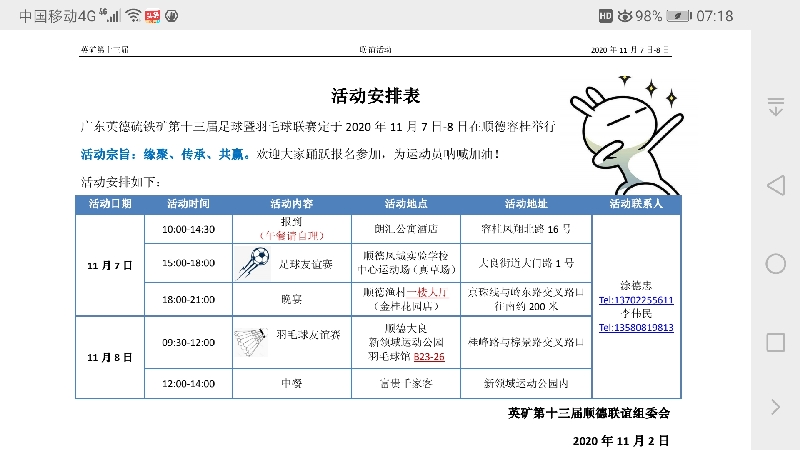This screenshot has height=450, width=800.
Task: Open recent apps with square button
Action: click(x=775, y=343)
